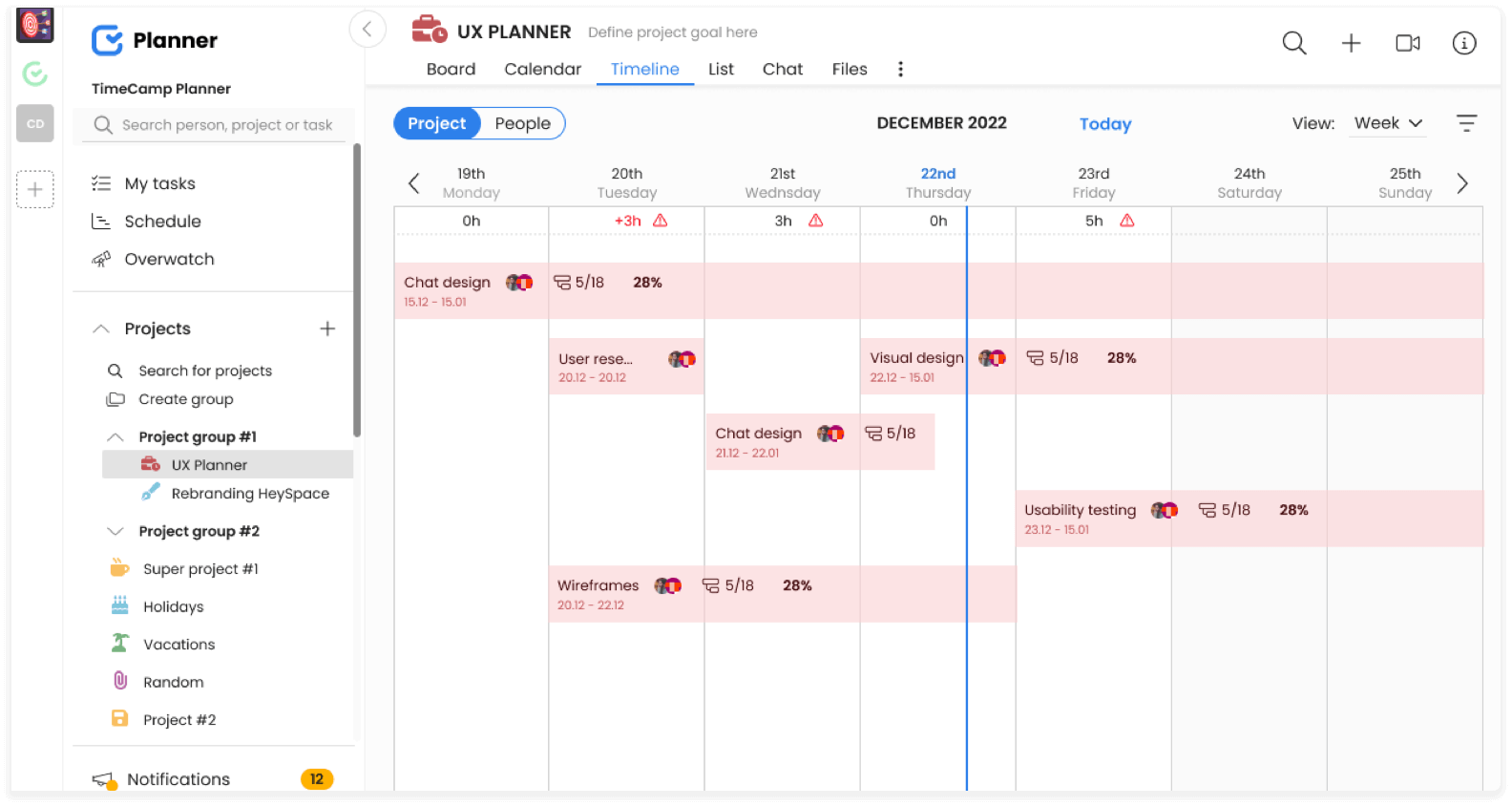Open the three-dot more tabs menu

[x=900, y=69]
